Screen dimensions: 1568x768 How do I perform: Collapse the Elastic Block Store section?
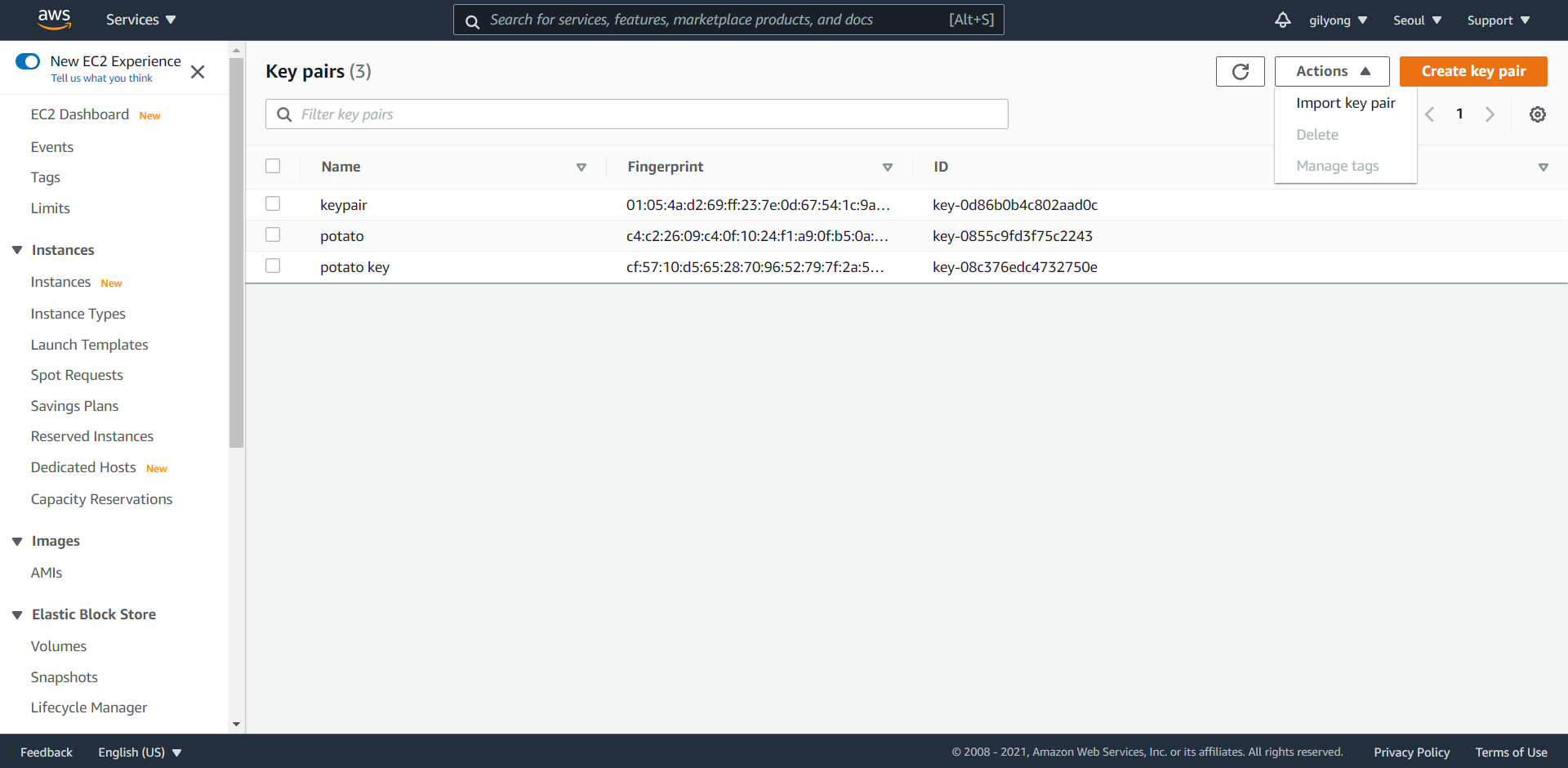[x=17, y=614]
